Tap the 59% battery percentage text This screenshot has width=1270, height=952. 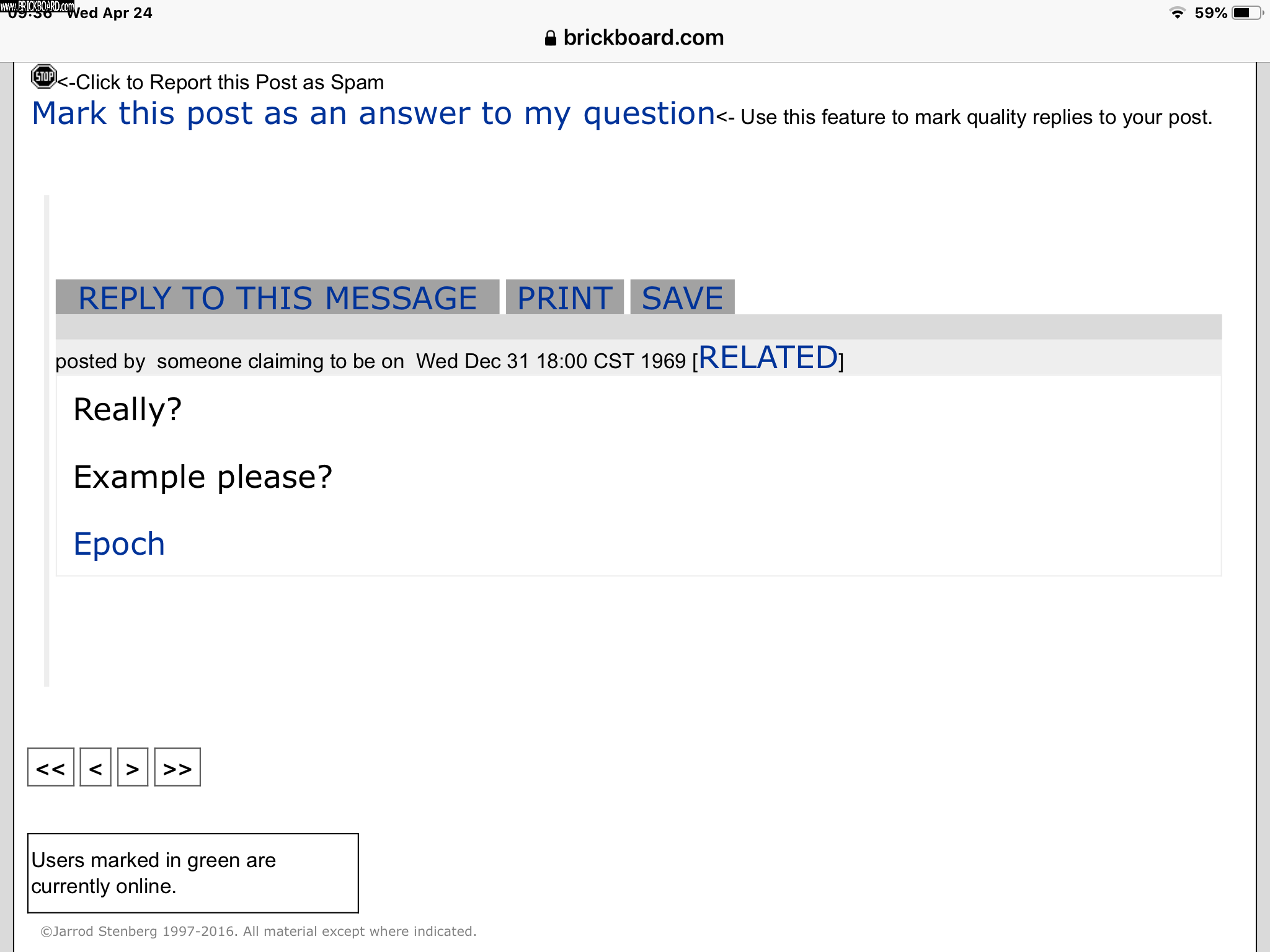(x=1210, y=12)
